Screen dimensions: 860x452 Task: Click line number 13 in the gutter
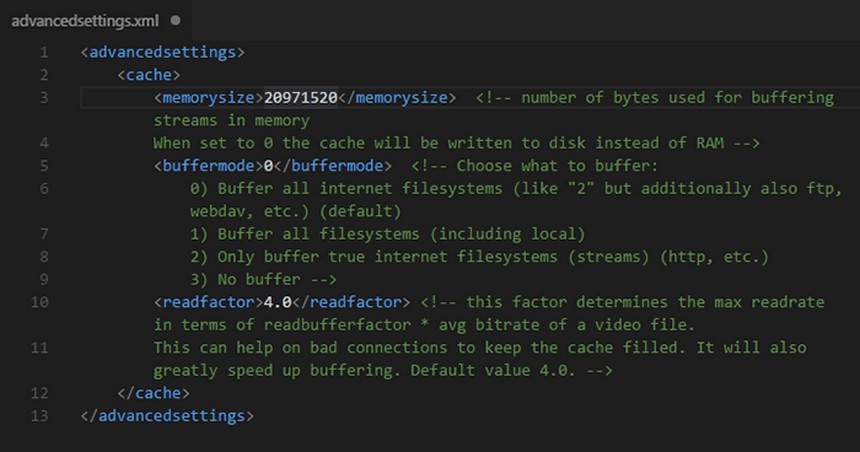(x=39, y=416)
